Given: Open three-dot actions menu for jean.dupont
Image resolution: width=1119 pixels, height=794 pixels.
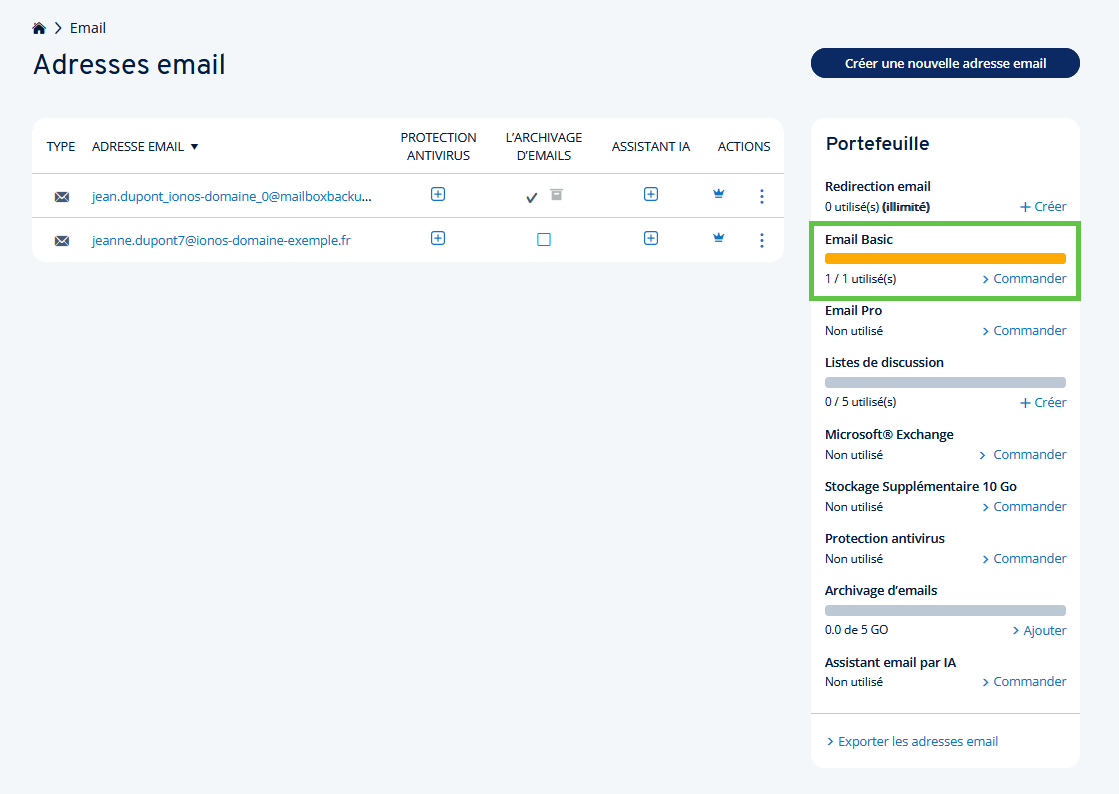Looking at the screenshot, I should [x=762, y=197].
